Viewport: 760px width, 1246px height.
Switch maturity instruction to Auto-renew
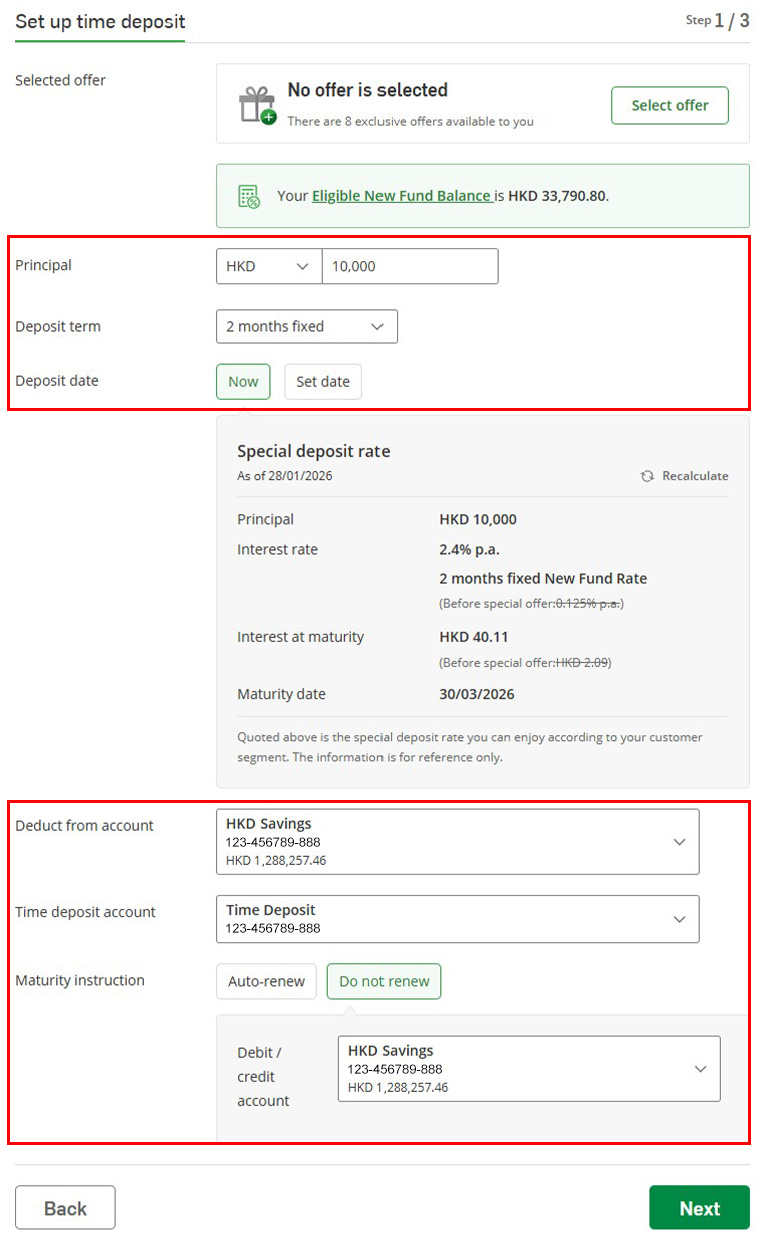pos(266,981)
